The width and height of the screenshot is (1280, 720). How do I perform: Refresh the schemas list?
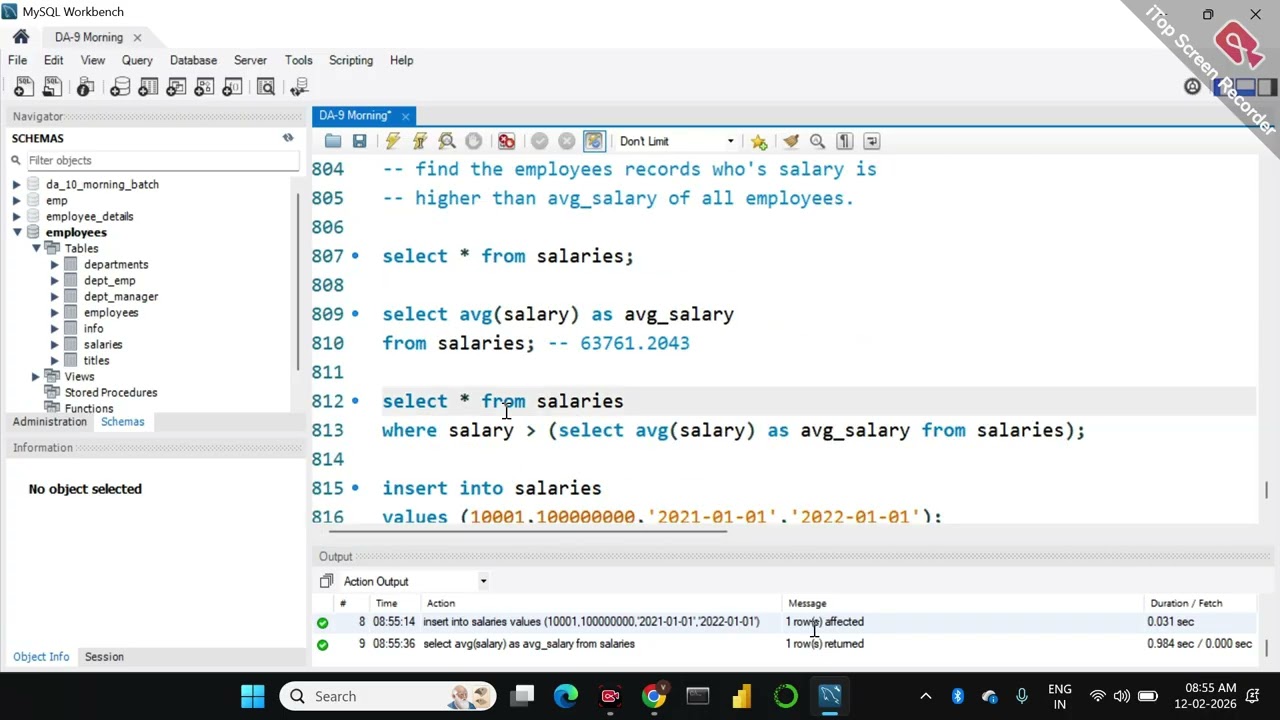pos(288,138)
